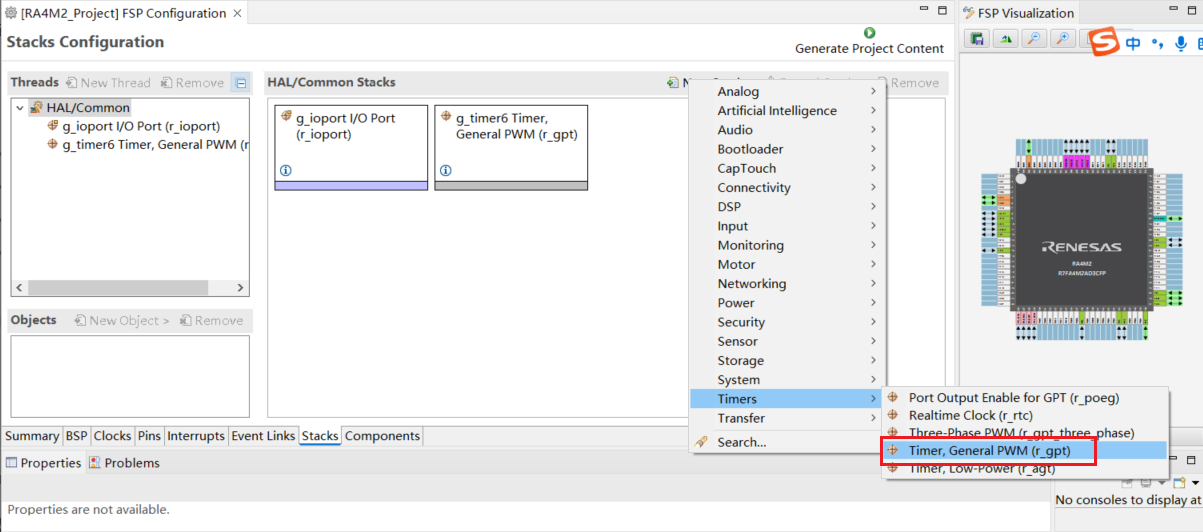Choose Realtime Clock (r_rtc) from submenu
The height and width of the screenshot is (532, 1203).
(x=1024, y=415)
